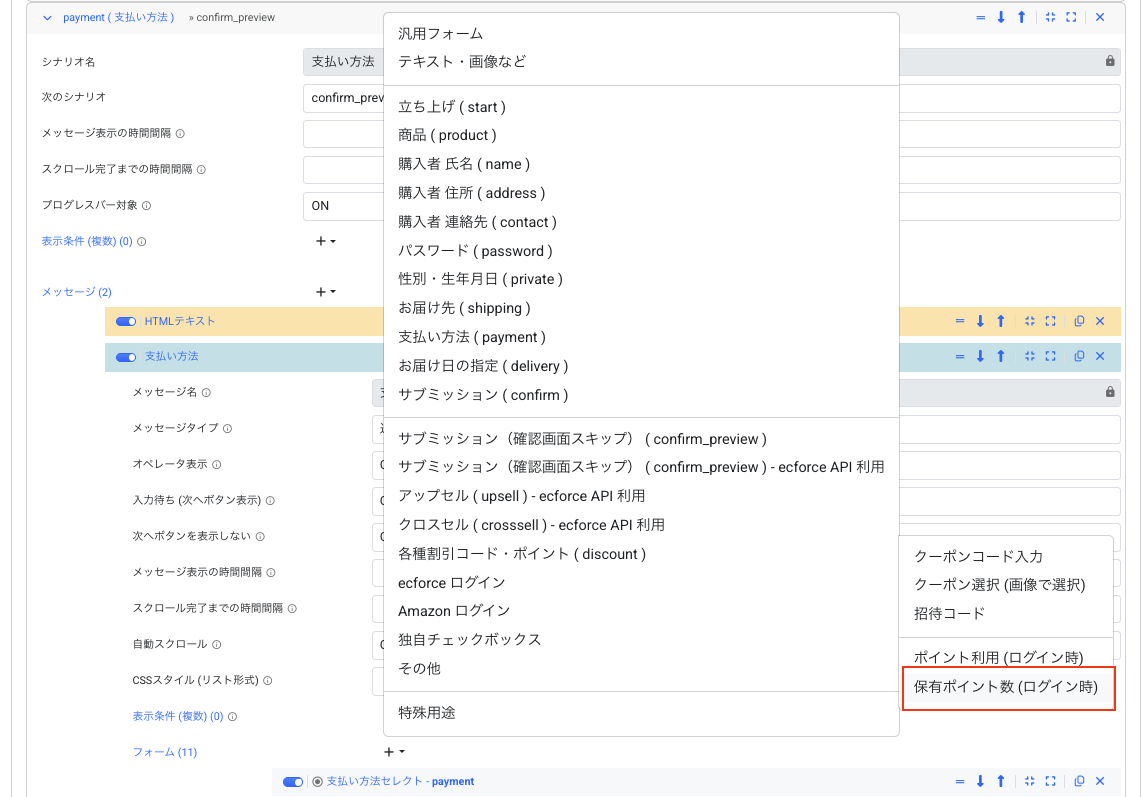Collapse icon on 支払い方法 message row

tap(1030, 356)
